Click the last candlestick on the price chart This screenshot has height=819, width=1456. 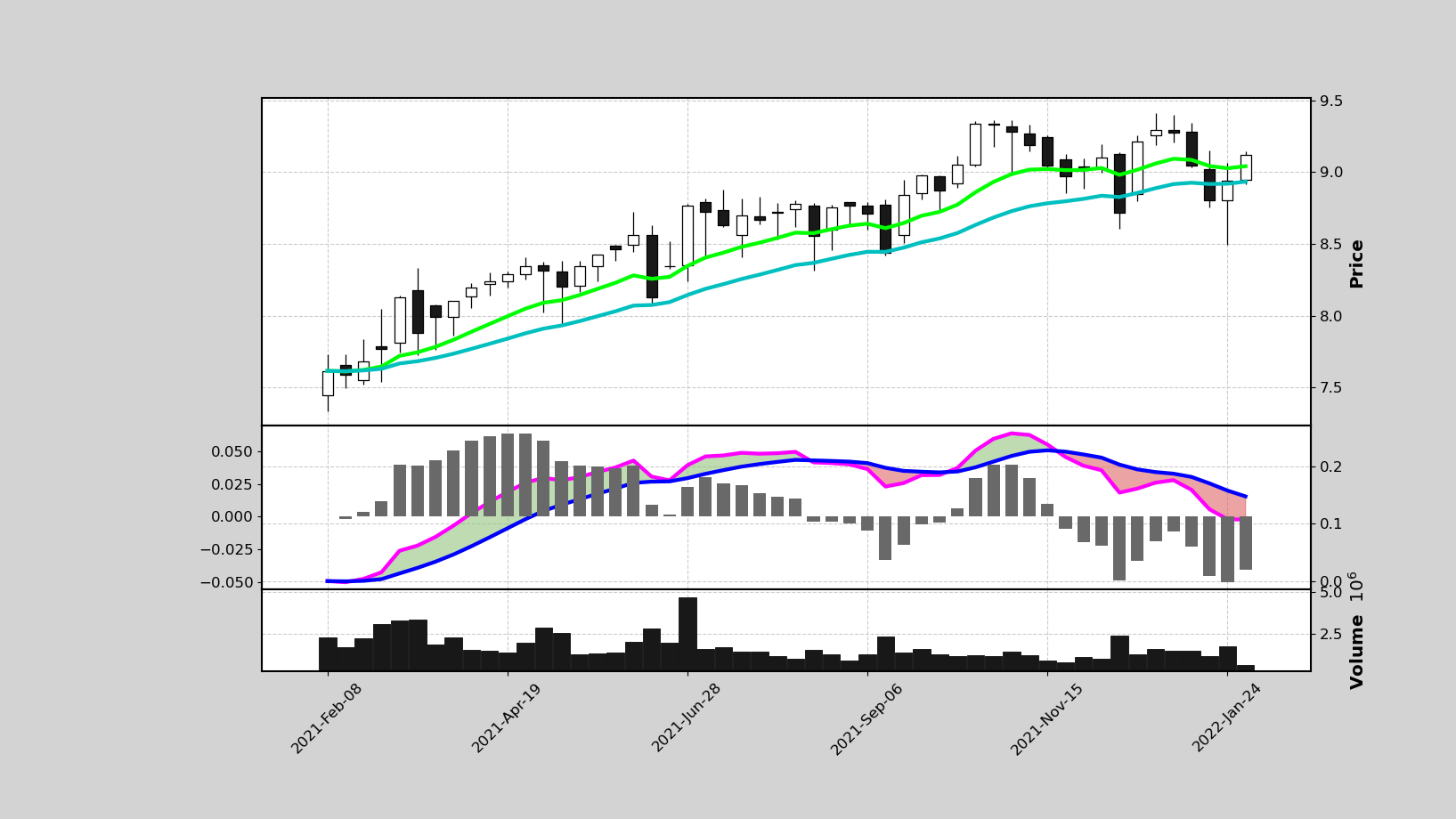(1246, 167)
